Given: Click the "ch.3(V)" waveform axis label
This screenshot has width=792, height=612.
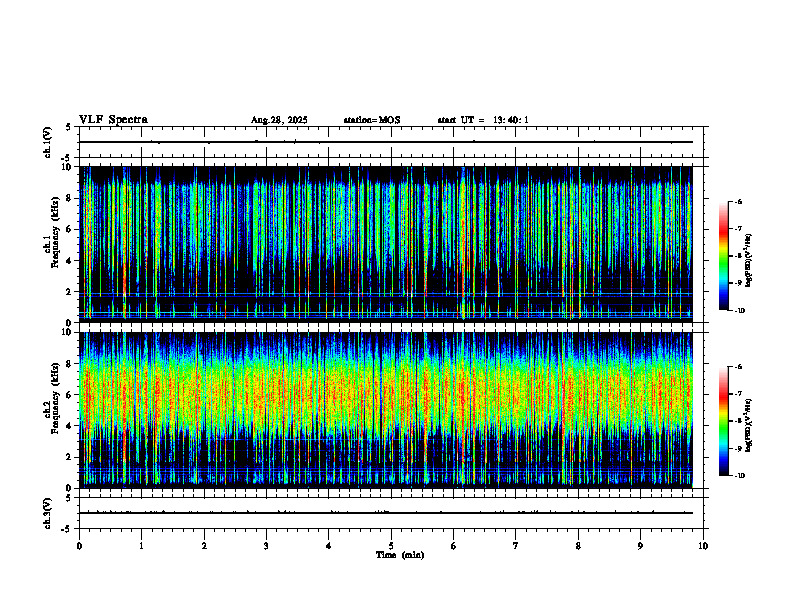Looking at the screenshot, I should point(48,513).
